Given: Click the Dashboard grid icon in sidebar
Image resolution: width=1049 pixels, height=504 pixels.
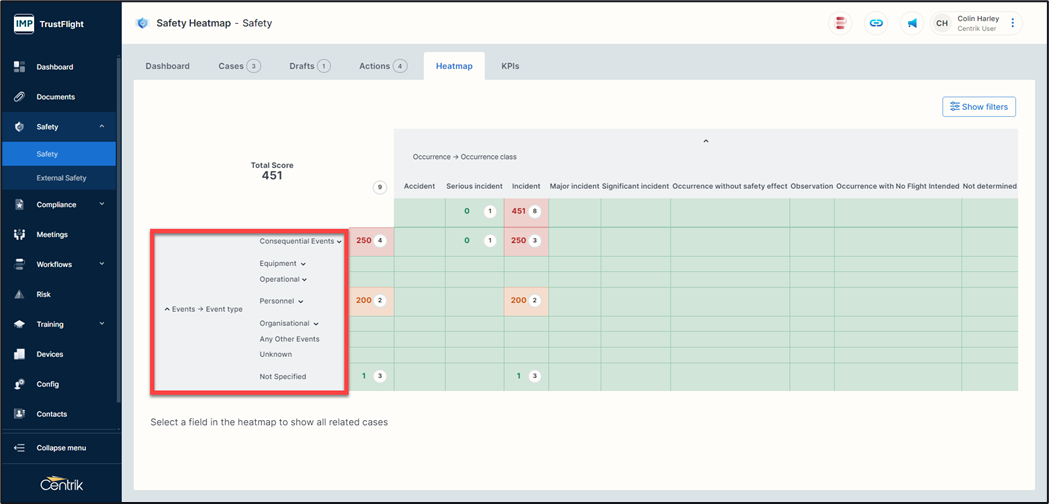Looking at the screenshot, I should pyautogui.click(x=19, y=67).
